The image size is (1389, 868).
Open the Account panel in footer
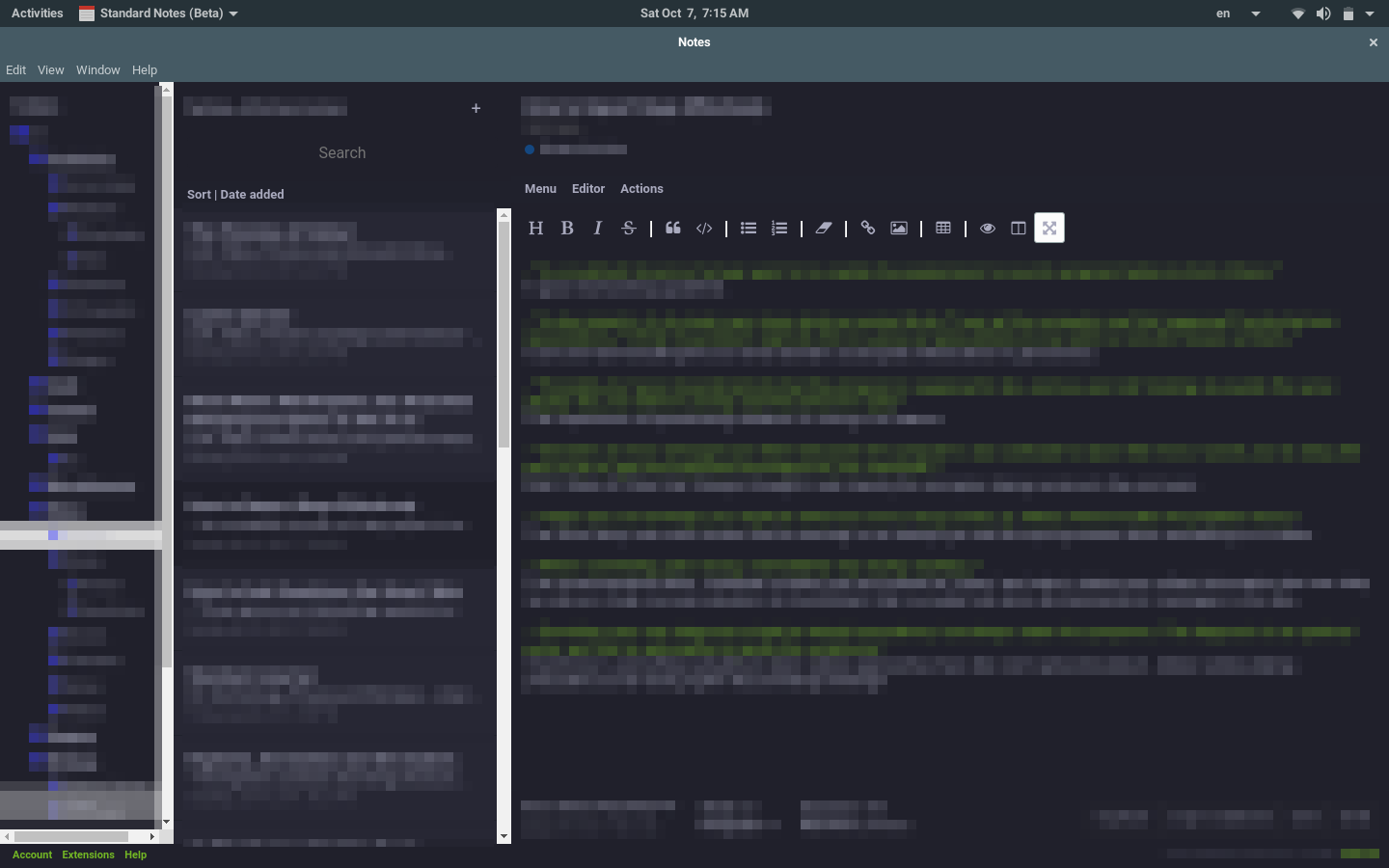pyautogui.click(x=33, y=855)
